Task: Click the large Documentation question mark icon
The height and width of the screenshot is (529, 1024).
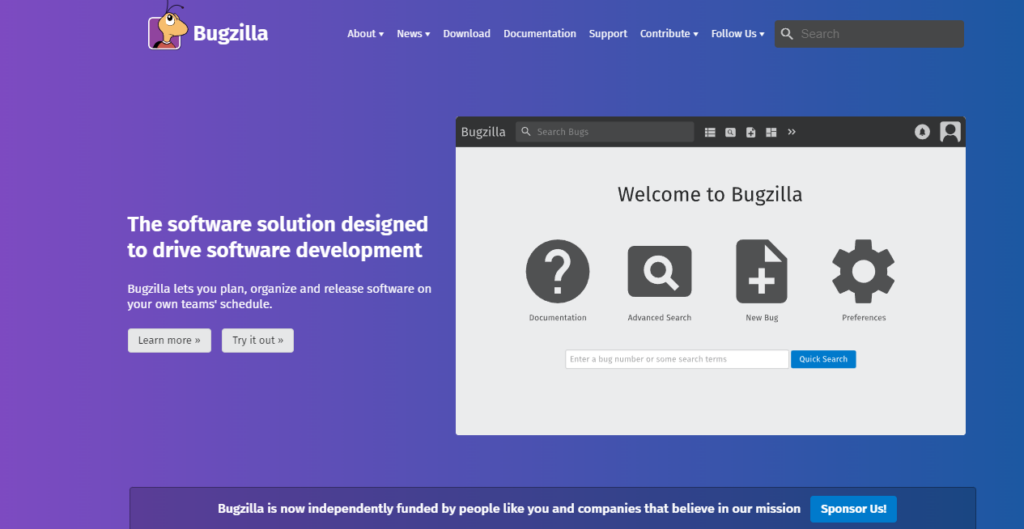Action: tap(558, 271)
